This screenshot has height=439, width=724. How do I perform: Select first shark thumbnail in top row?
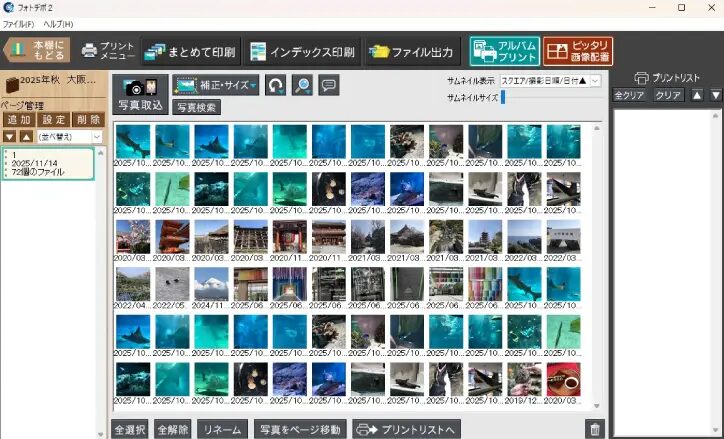point(133,142)
